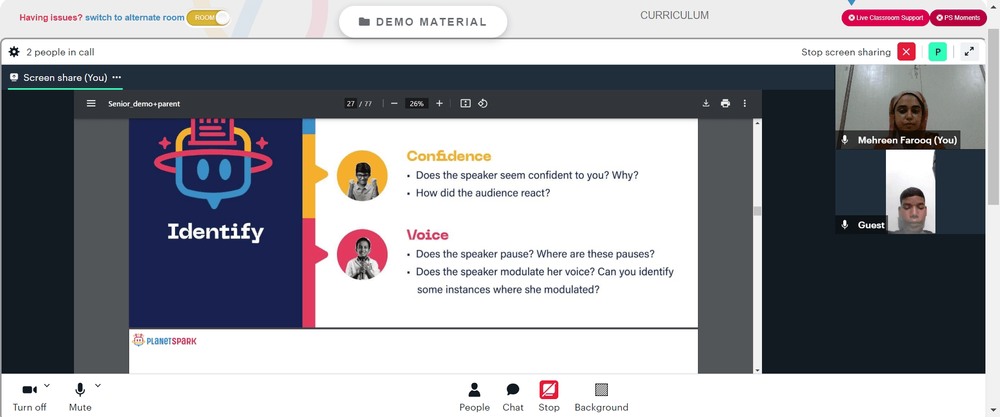Click microphone icon on Mehreen Farooq tile
1000x417 pixels.
coord(845,140)
